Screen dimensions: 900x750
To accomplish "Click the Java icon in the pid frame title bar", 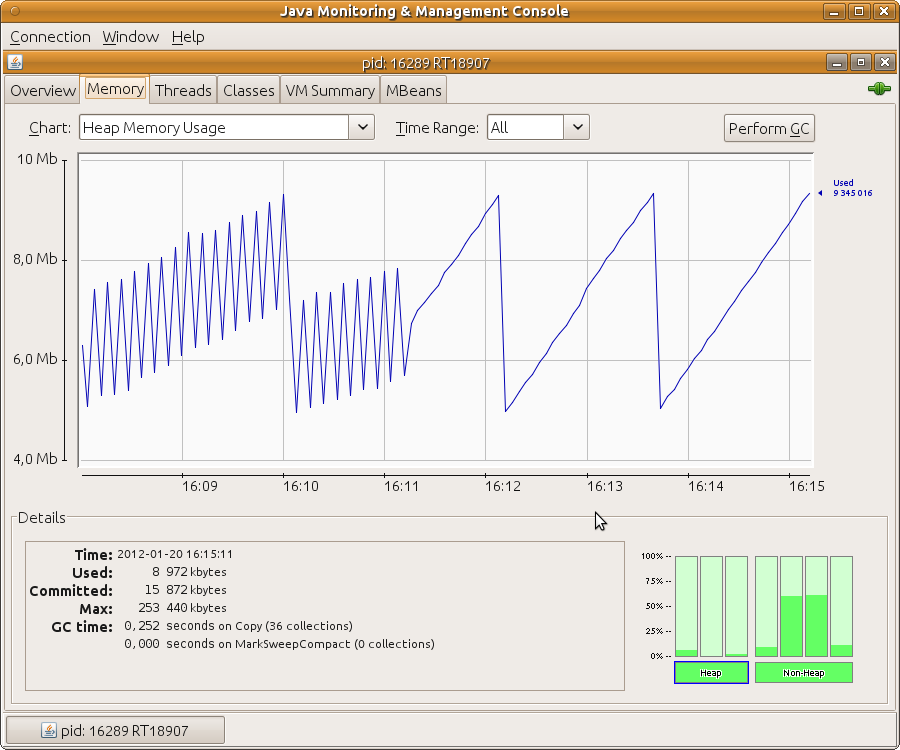I will point(15,62).
